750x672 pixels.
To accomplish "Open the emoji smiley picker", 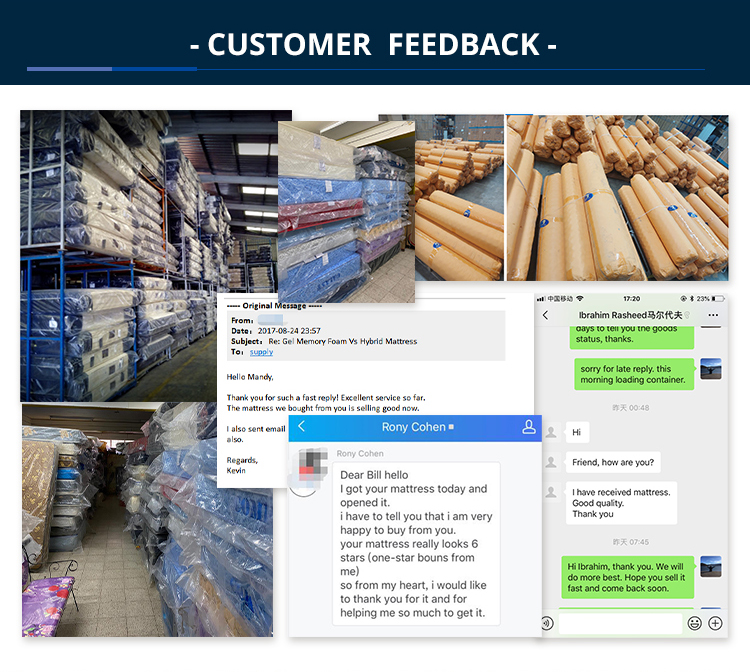I will pyautogui.click(x=694, y=623).
